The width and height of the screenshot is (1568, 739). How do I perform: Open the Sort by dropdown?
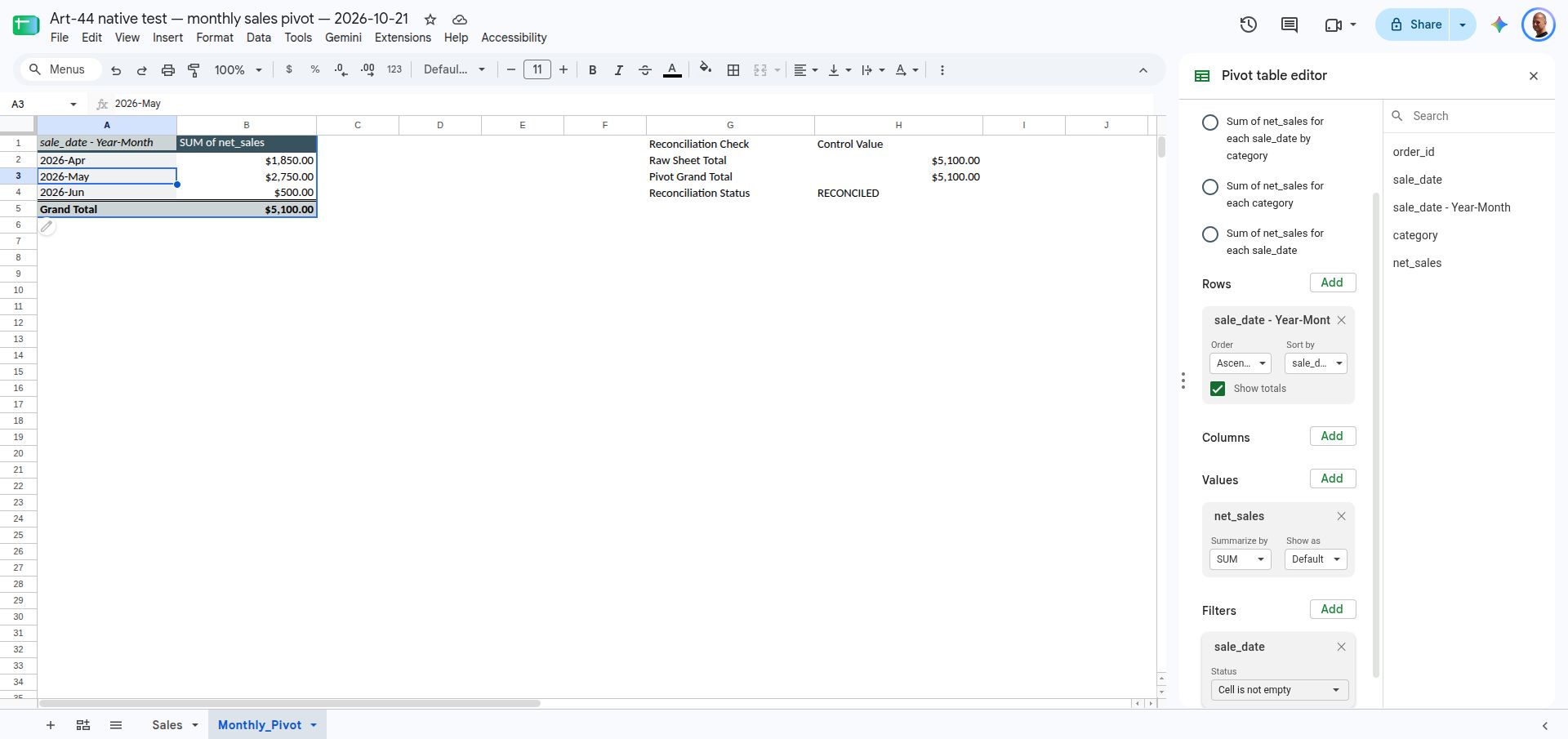1316,363
